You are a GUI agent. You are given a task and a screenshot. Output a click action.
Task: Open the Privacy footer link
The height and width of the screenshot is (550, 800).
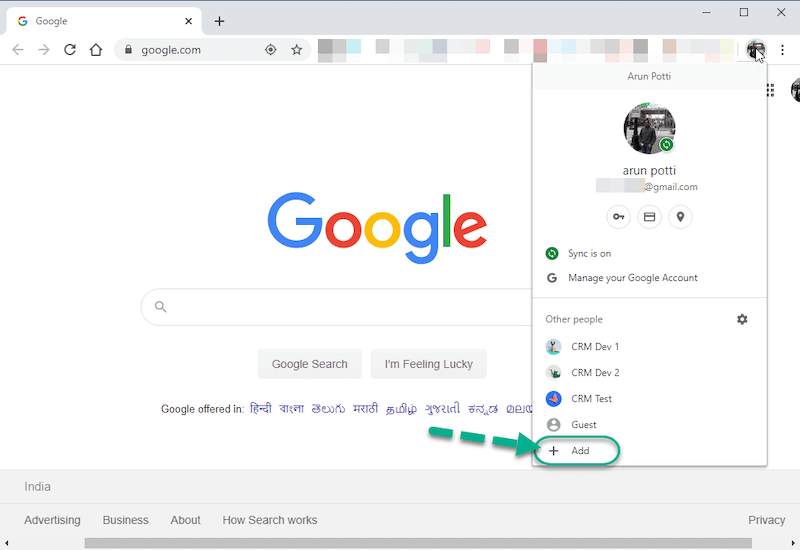(x=766, y=520)
